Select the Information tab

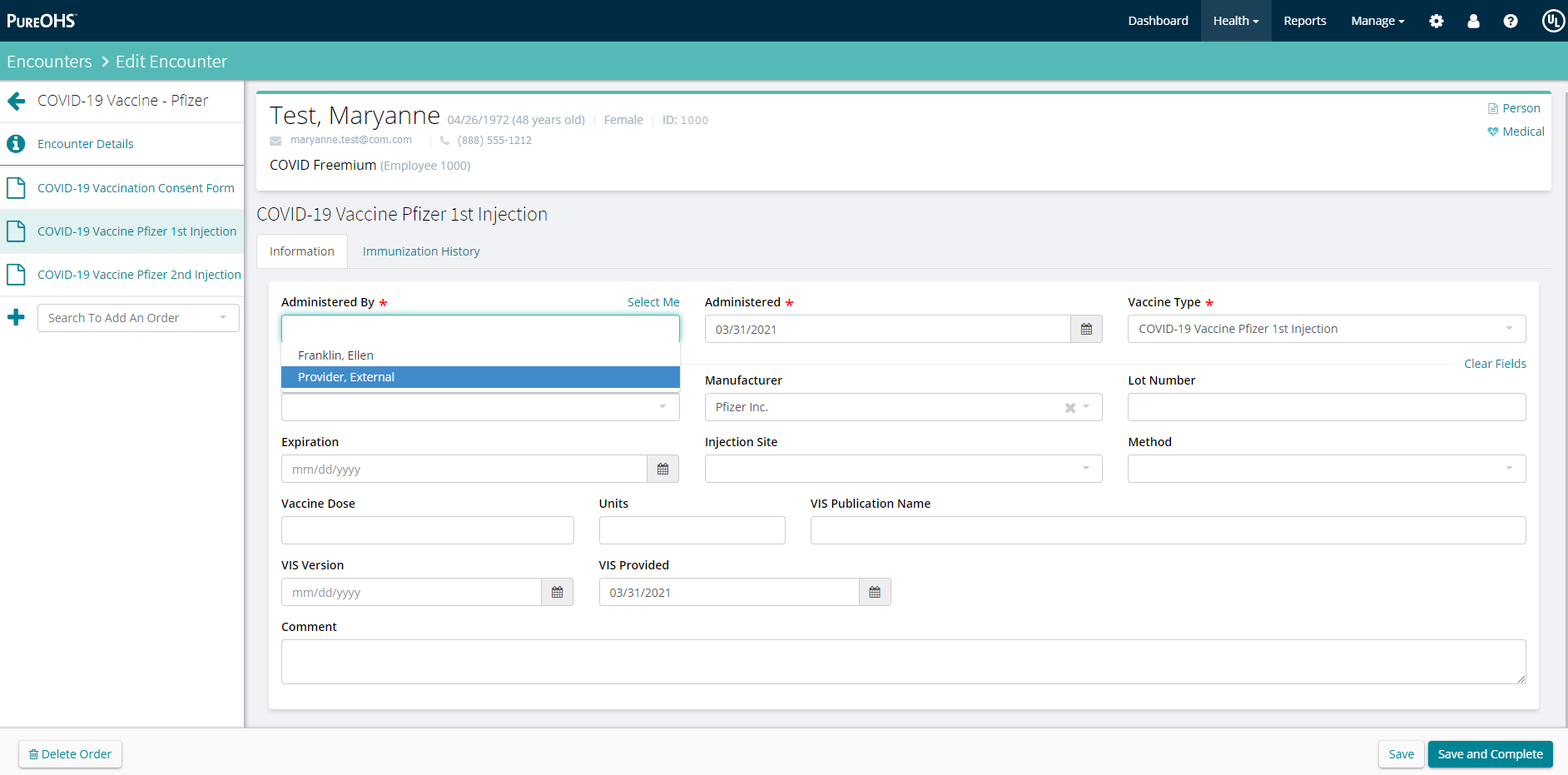pos(302,251)
